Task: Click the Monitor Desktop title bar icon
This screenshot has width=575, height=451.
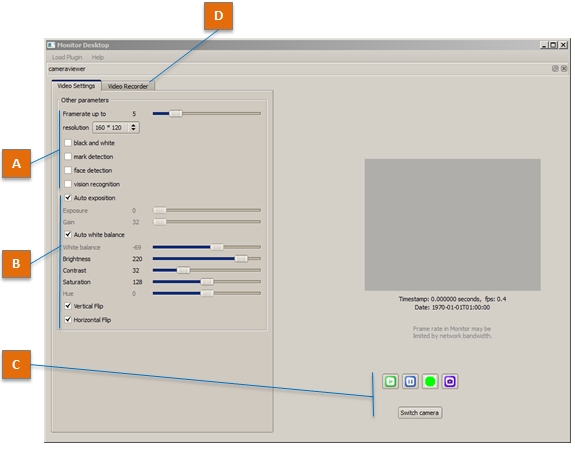Action: [51, 45]
